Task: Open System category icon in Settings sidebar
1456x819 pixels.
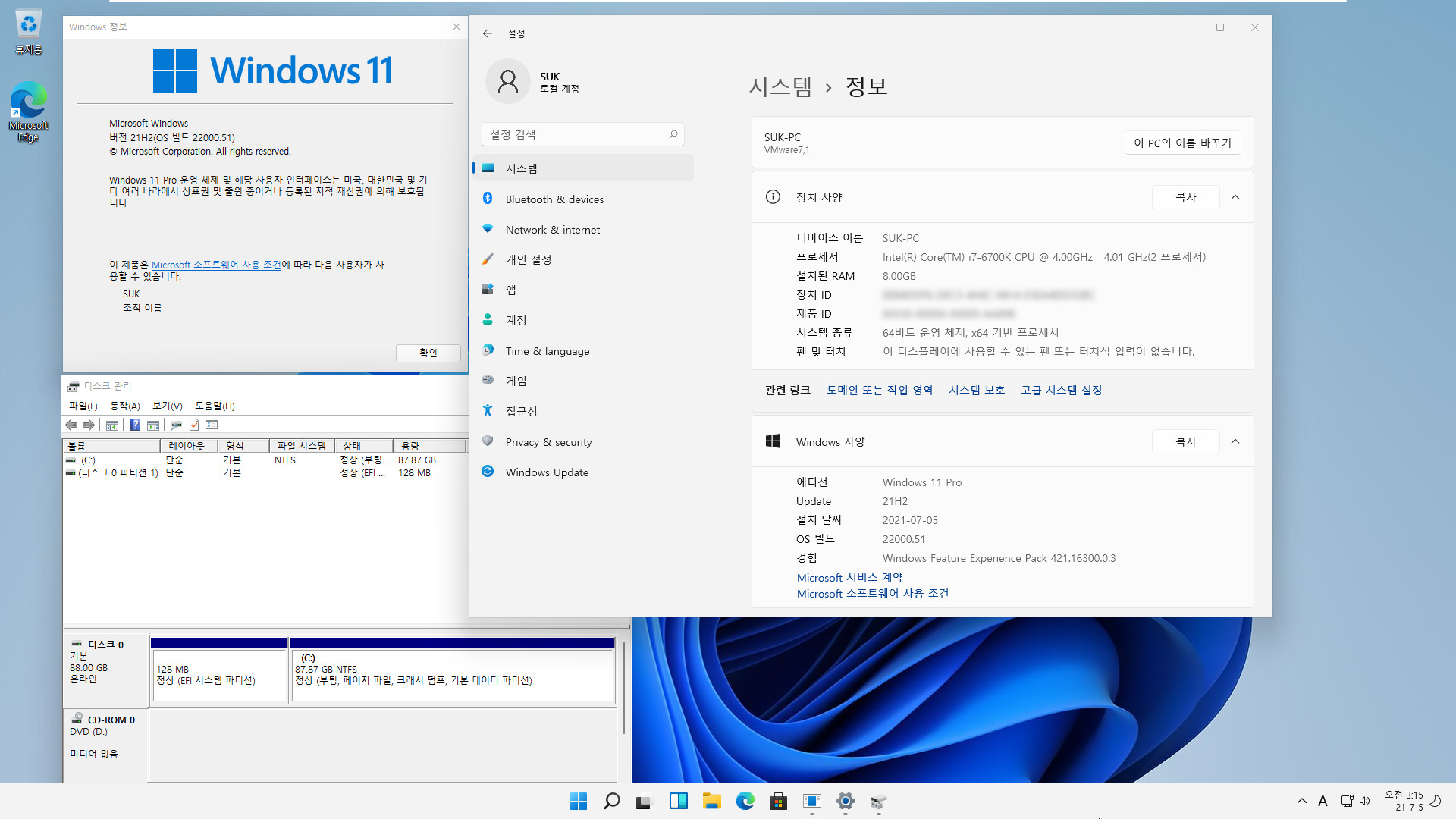Action: tap(488, 168)
